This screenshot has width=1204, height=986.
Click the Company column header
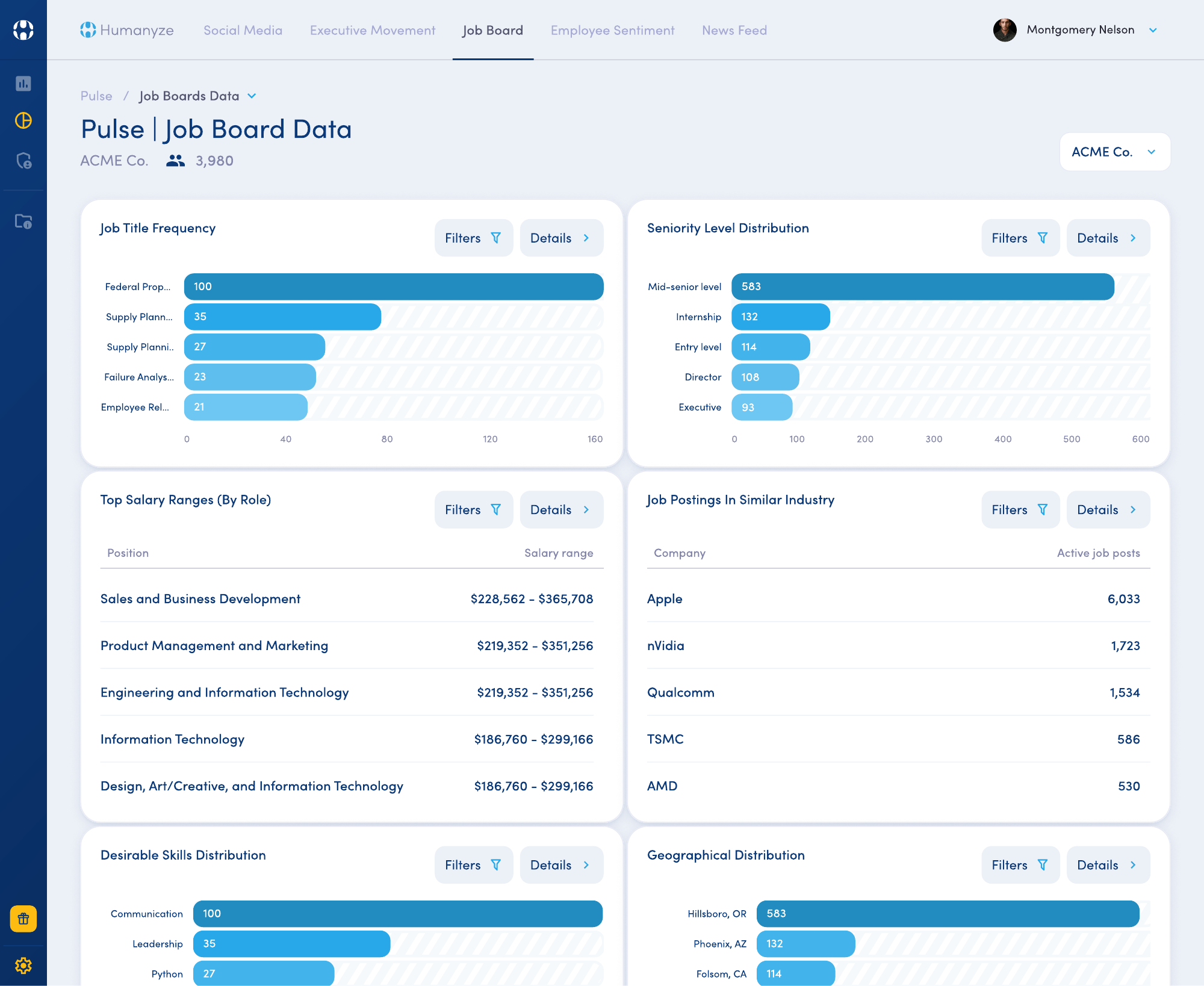tap(680, 553)
